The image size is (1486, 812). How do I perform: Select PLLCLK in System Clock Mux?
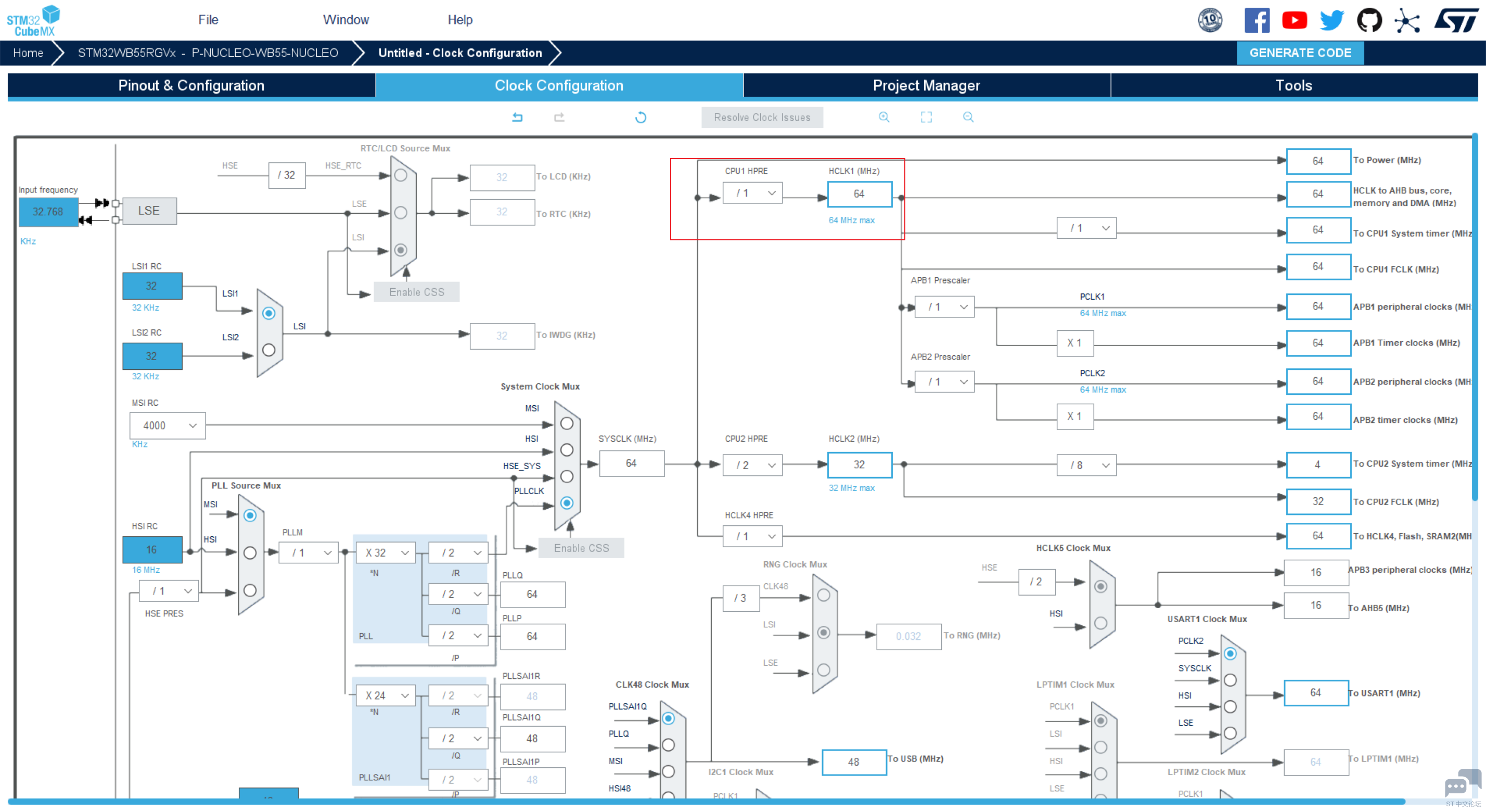click(567, 503)
